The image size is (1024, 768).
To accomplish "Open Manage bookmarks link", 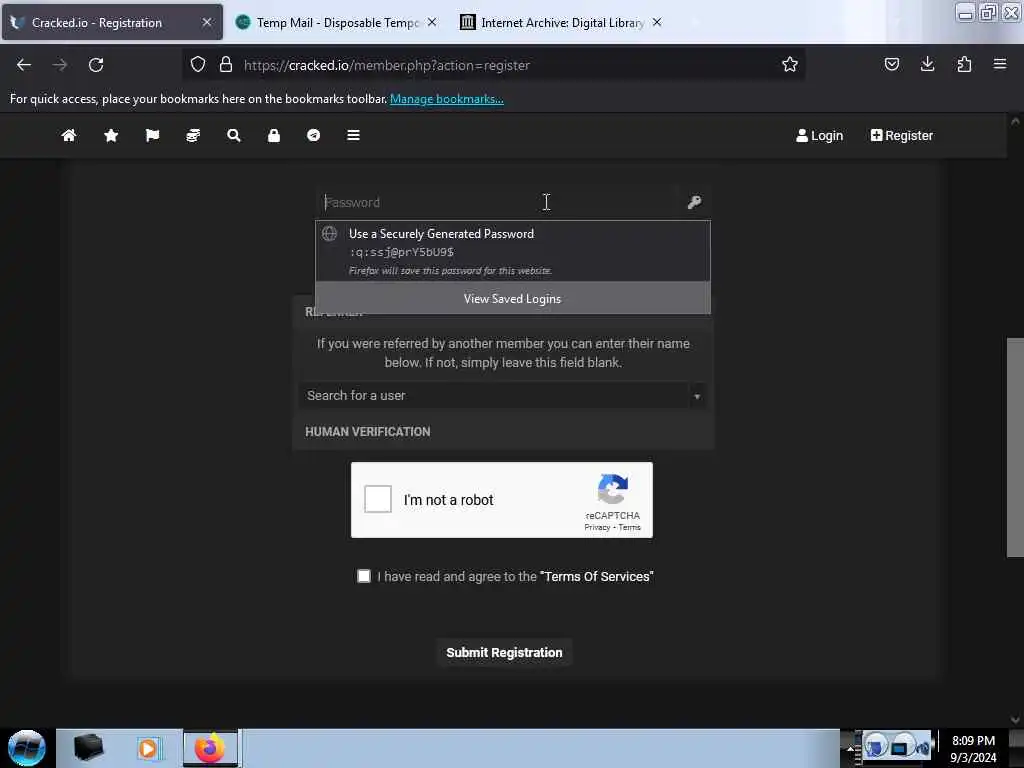I will point(447,99).
